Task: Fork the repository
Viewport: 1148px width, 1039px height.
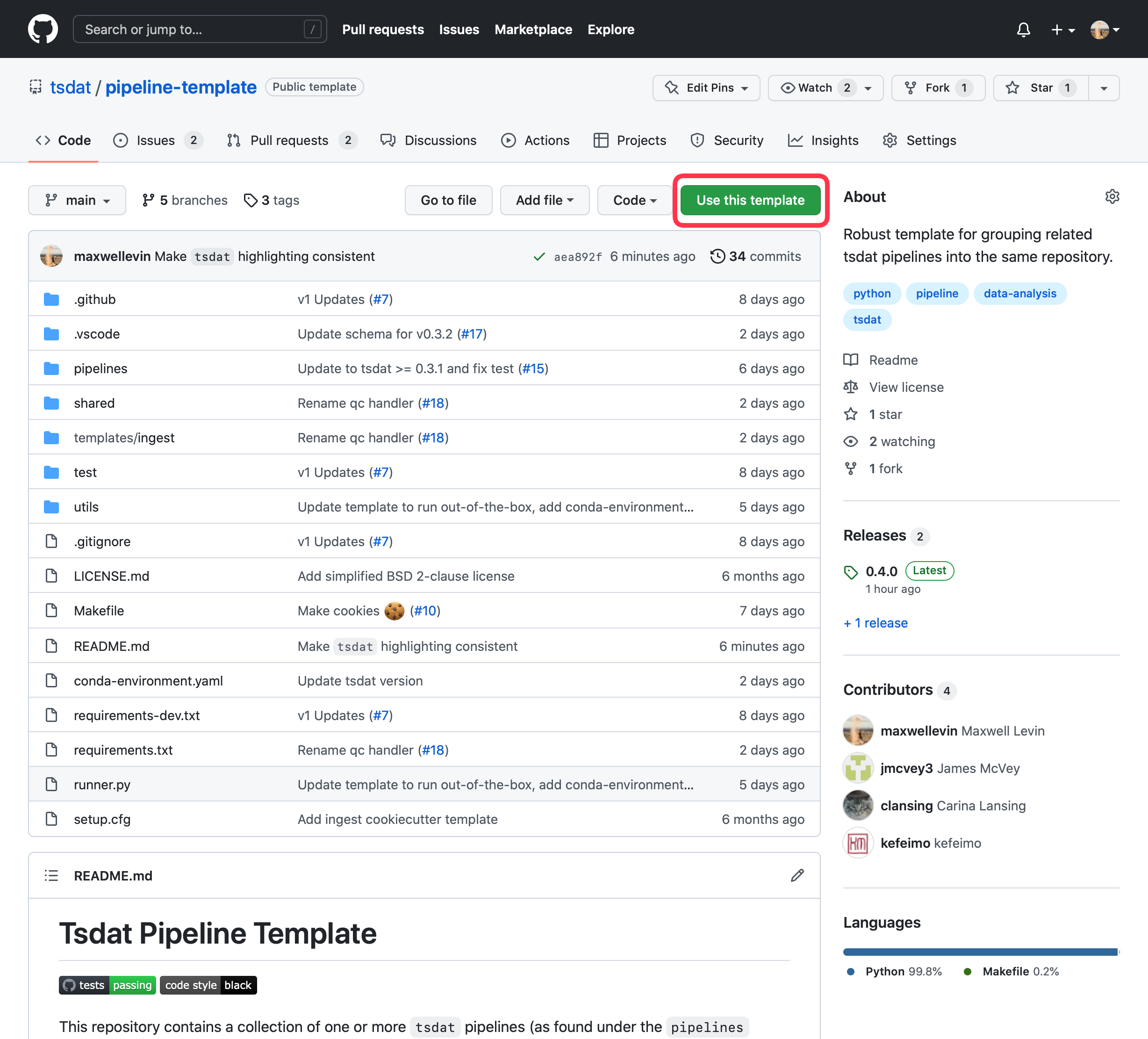Action: point(938,88)
